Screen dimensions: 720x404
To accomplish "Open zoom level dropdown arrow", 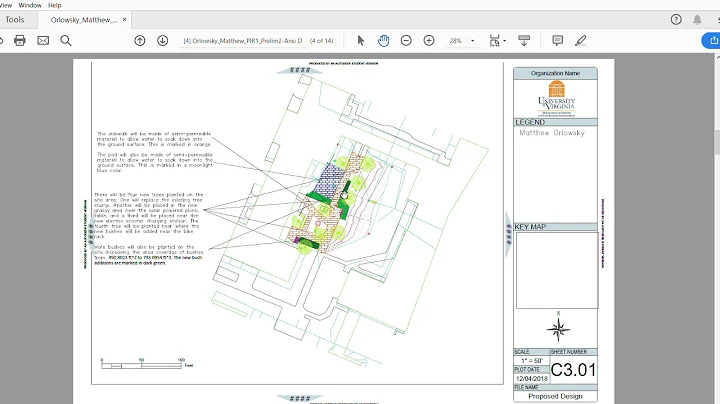I will point(472,41).
